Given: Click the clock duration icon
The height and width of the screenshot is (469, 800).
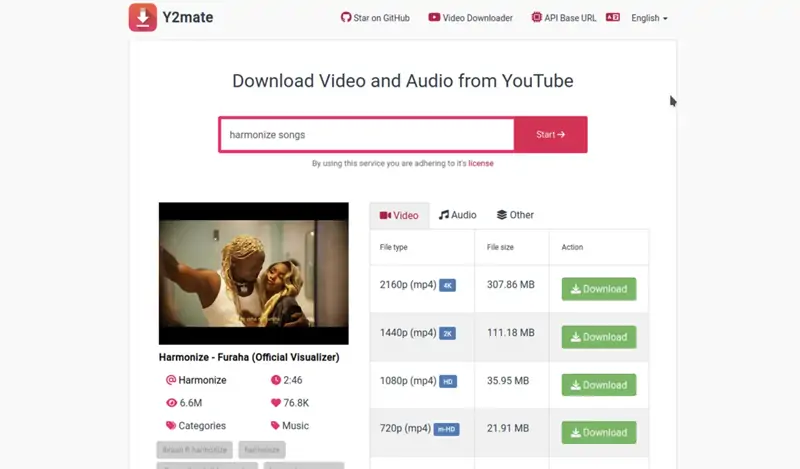Looking at the screenshot, I should tap(276, 380).
